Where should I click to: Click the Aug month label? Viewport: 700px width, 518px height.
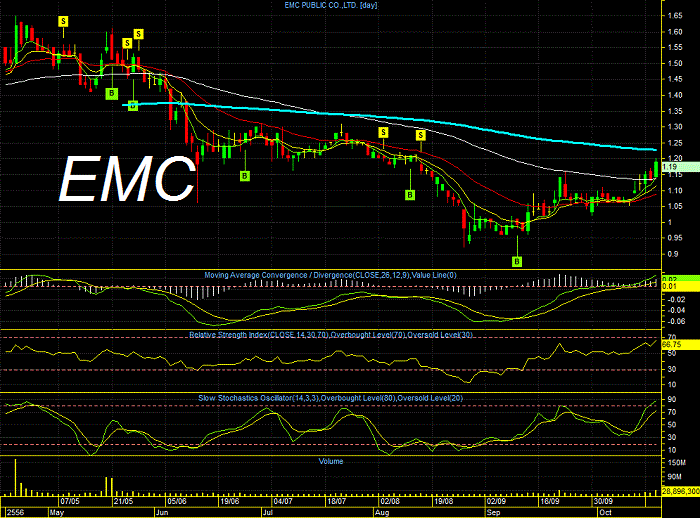[382, 512]
